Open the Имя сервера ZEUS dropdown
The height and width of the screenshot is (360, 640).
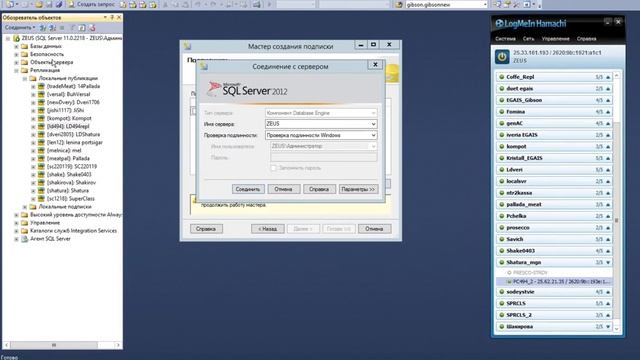pos(373,124)
